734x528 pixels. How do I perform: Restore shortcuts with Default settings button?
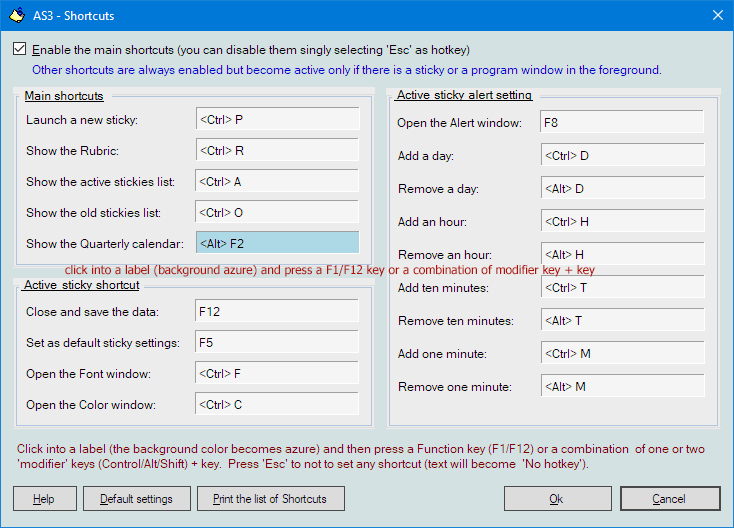coord(137,499)
